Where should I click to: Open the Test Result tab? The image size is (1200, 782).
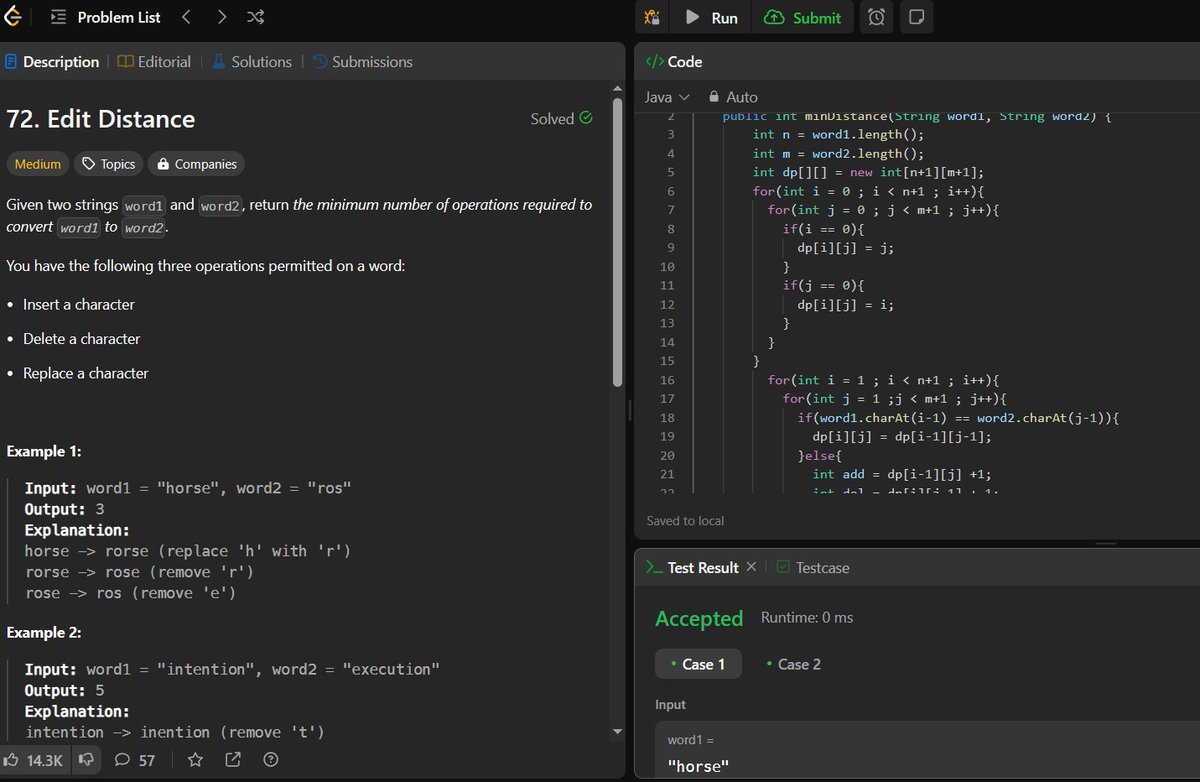(x=693, y=567)
